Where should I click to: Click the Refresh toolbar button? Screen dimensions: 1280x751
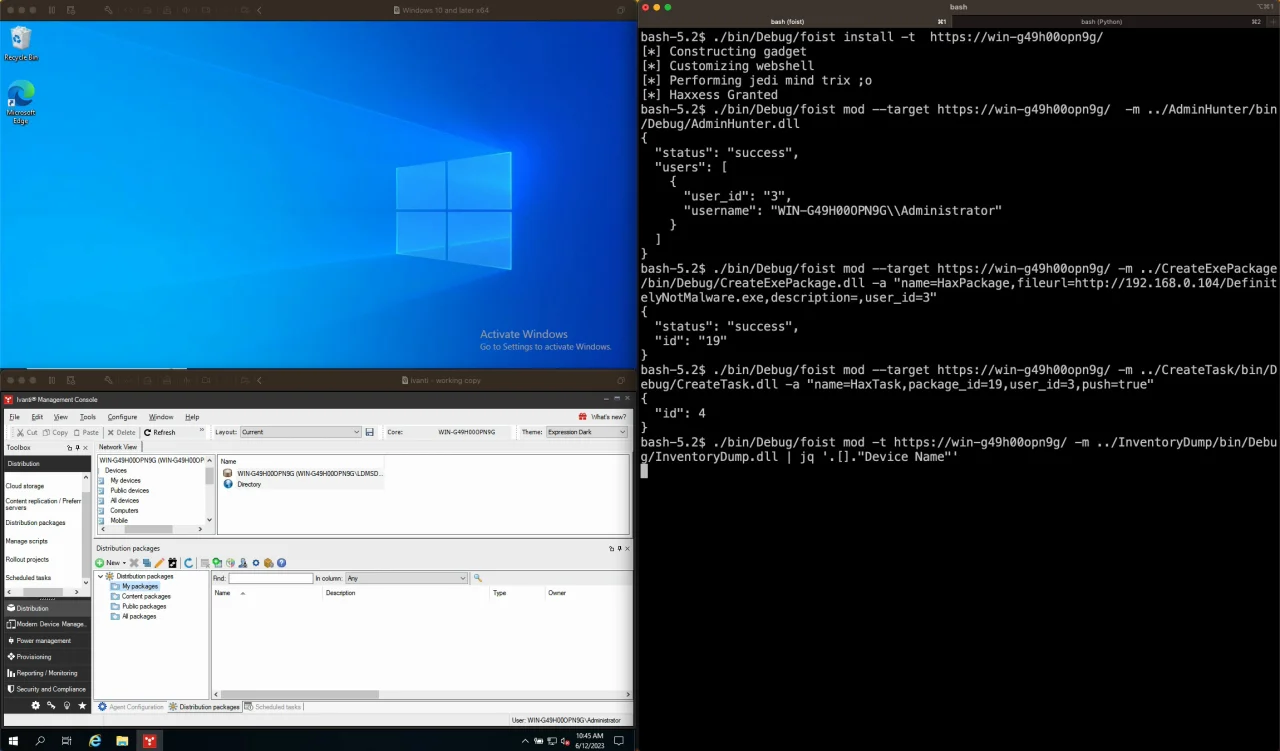coord(160,432)
